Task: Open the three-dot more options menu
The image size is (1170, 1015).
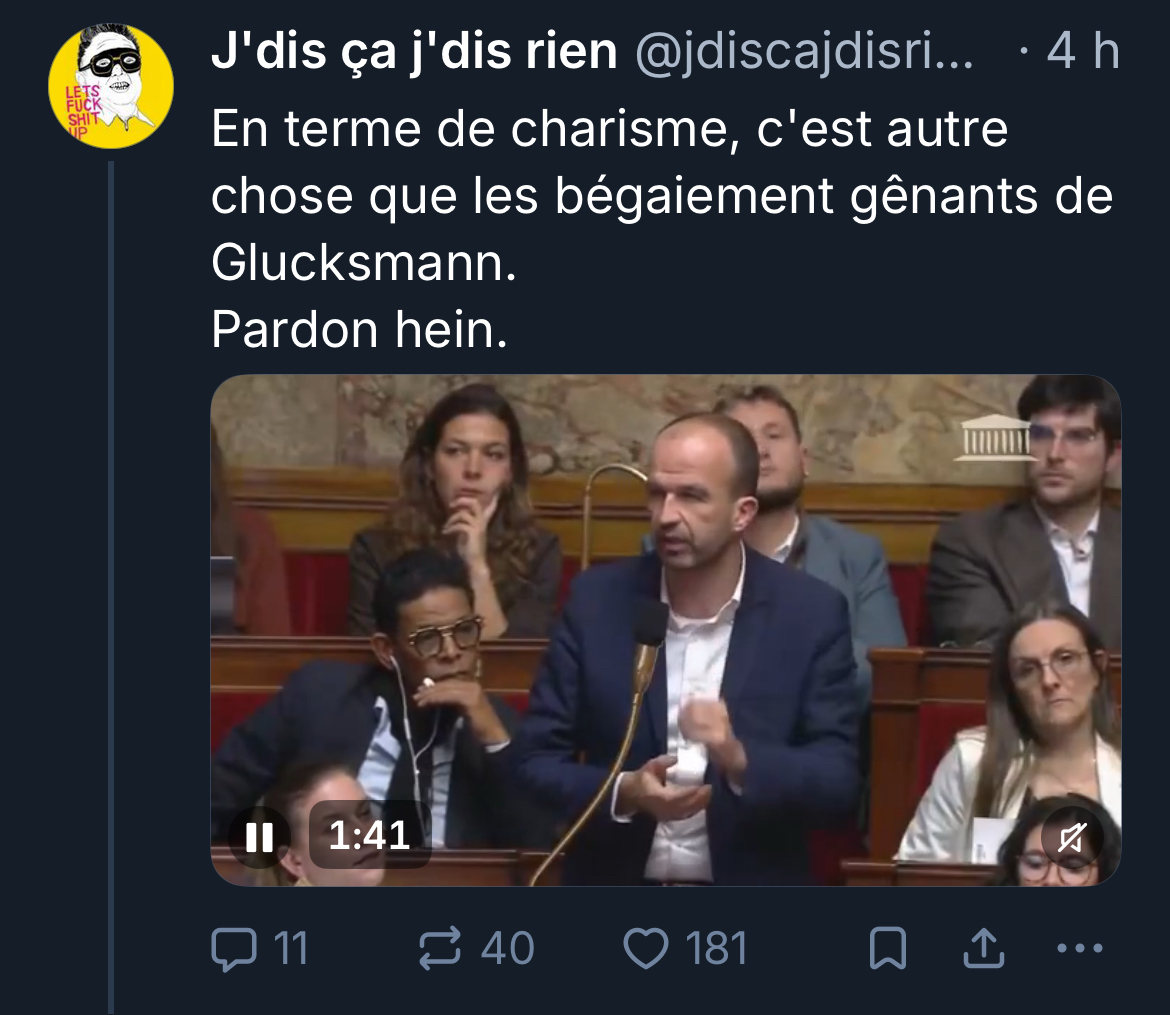Action: pyautogui.click(x=1080, y=949)
